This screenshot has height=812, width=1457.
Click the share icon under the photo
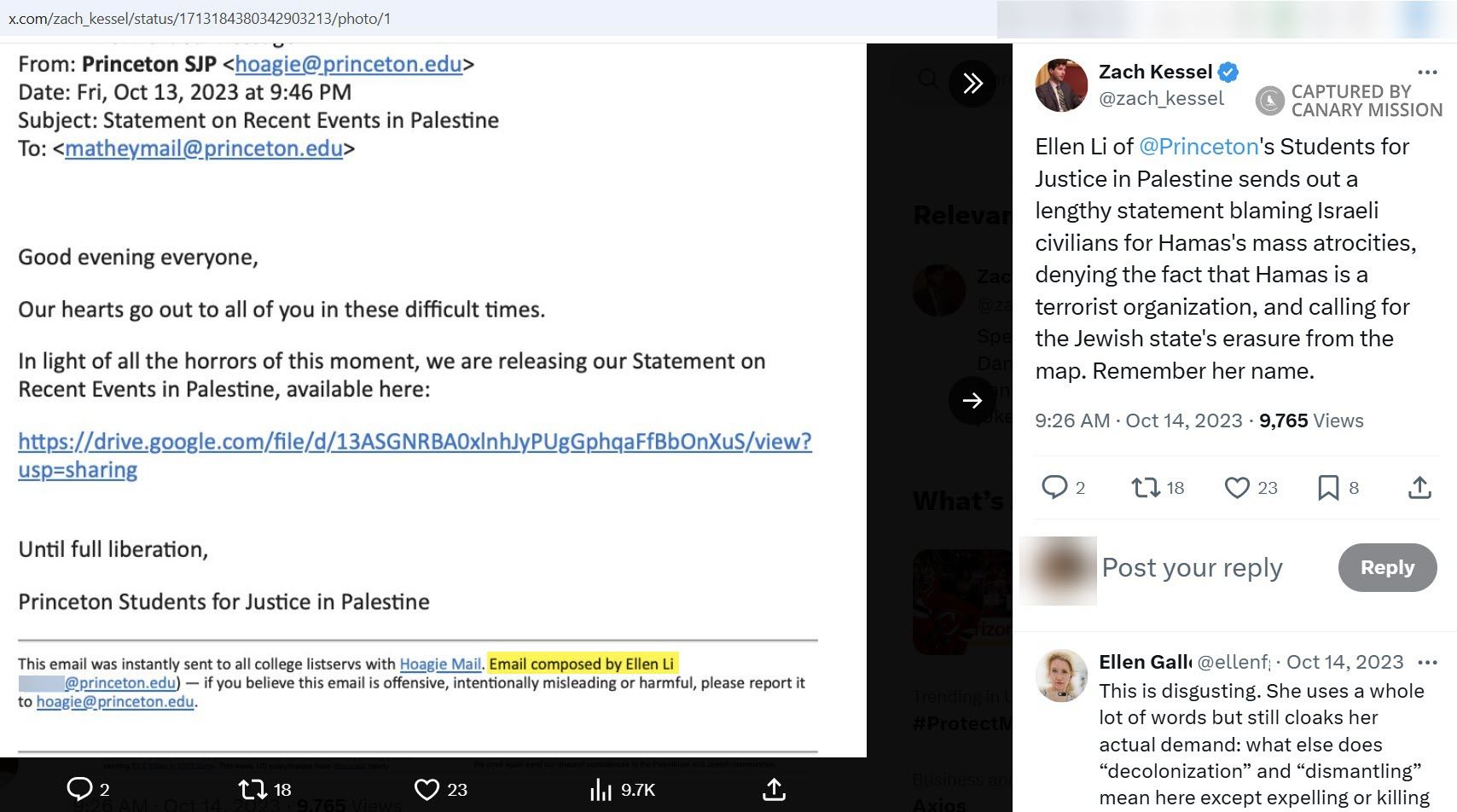(x=774, y=789)
